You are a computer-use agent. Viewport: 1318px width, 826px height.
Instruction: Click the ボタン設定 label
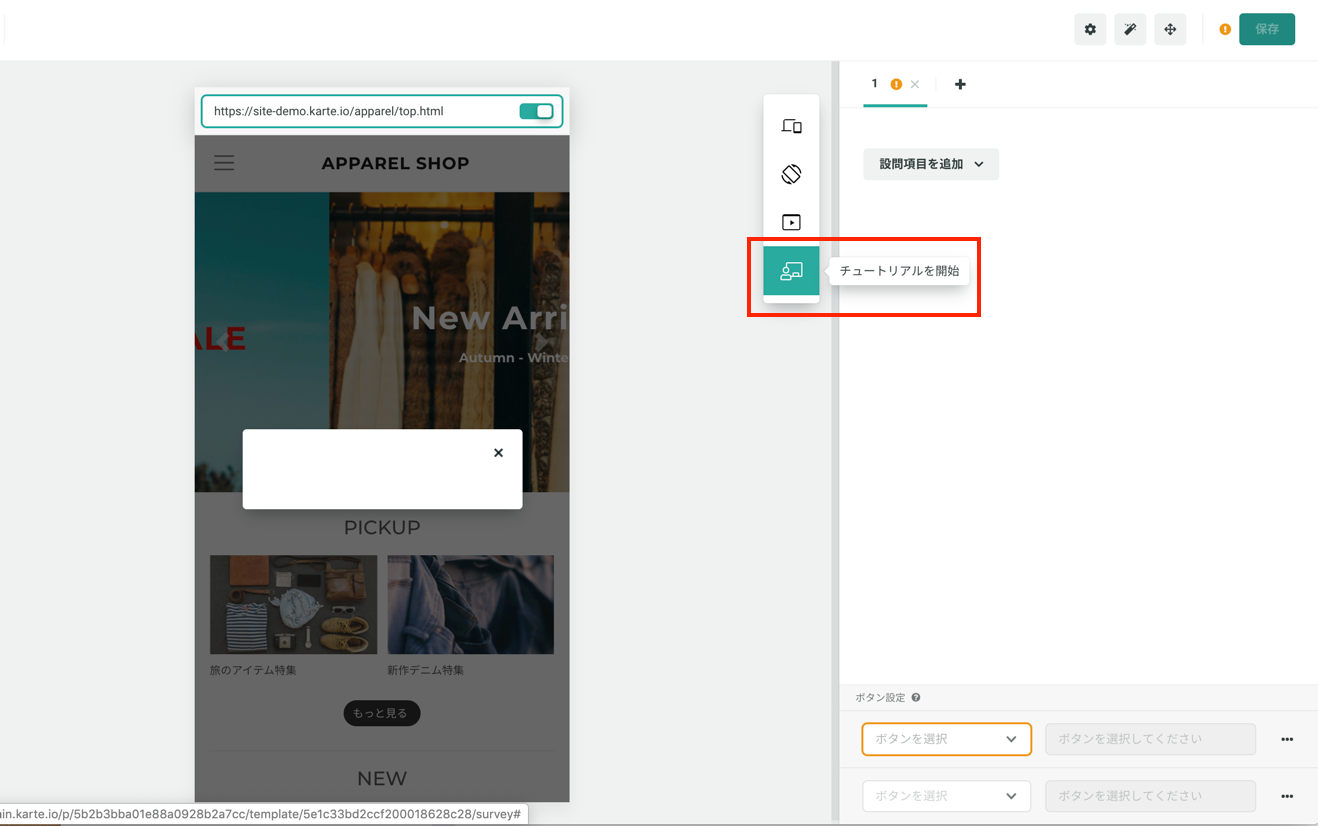tap(880, 698)
